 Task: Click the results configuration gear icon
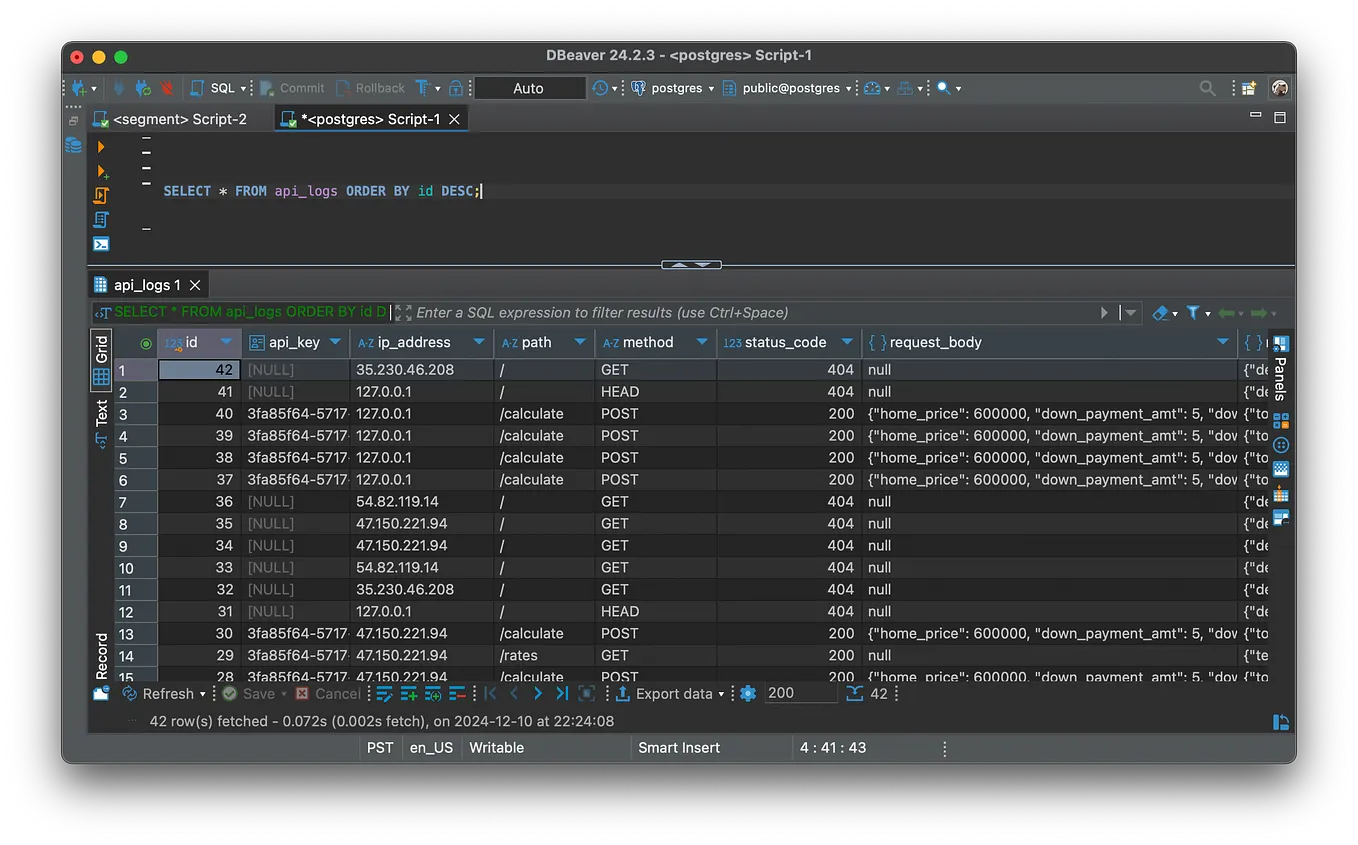point(747,693)
